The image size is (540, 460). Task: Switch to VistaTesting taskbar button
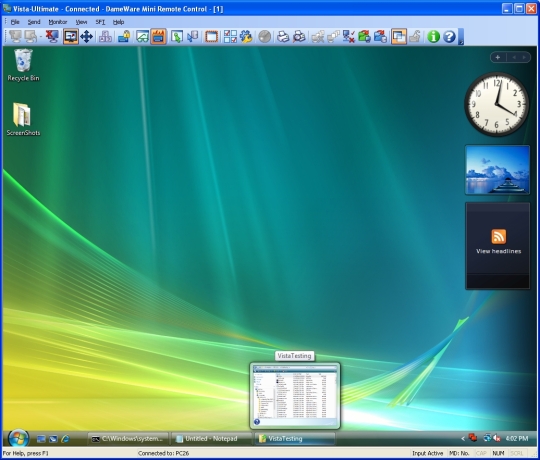pyautogui.click(x=295, y=439)
